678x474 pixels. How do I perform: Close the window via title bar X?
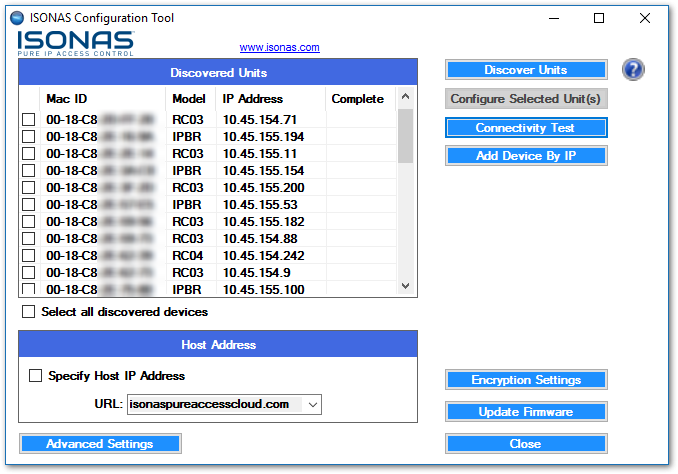coord(645,18)
